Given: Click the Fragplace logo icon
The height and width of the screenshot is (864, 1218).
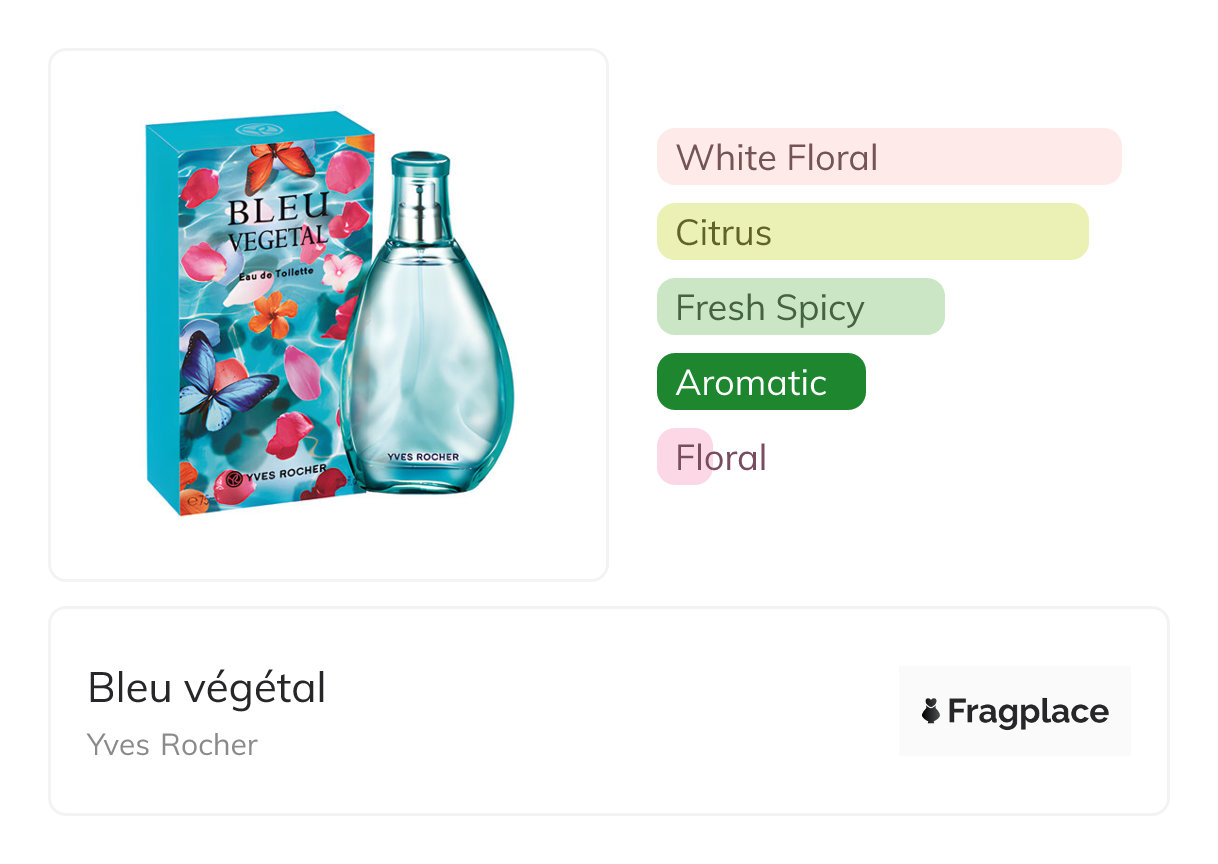Looking at the screenshot, I should (x=931, y=711).
